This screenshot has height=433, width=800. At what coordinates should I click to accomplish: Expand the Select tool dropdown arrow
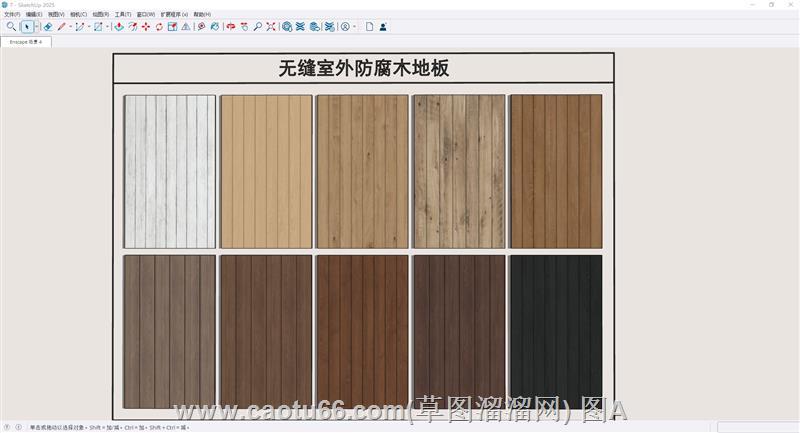click(37, 27)
